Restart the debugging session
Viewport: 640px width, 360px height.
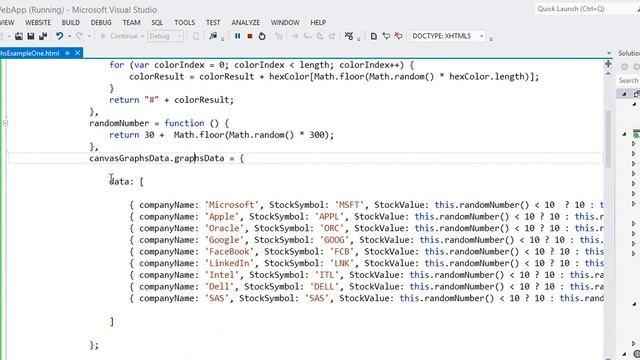pos(262,36)
